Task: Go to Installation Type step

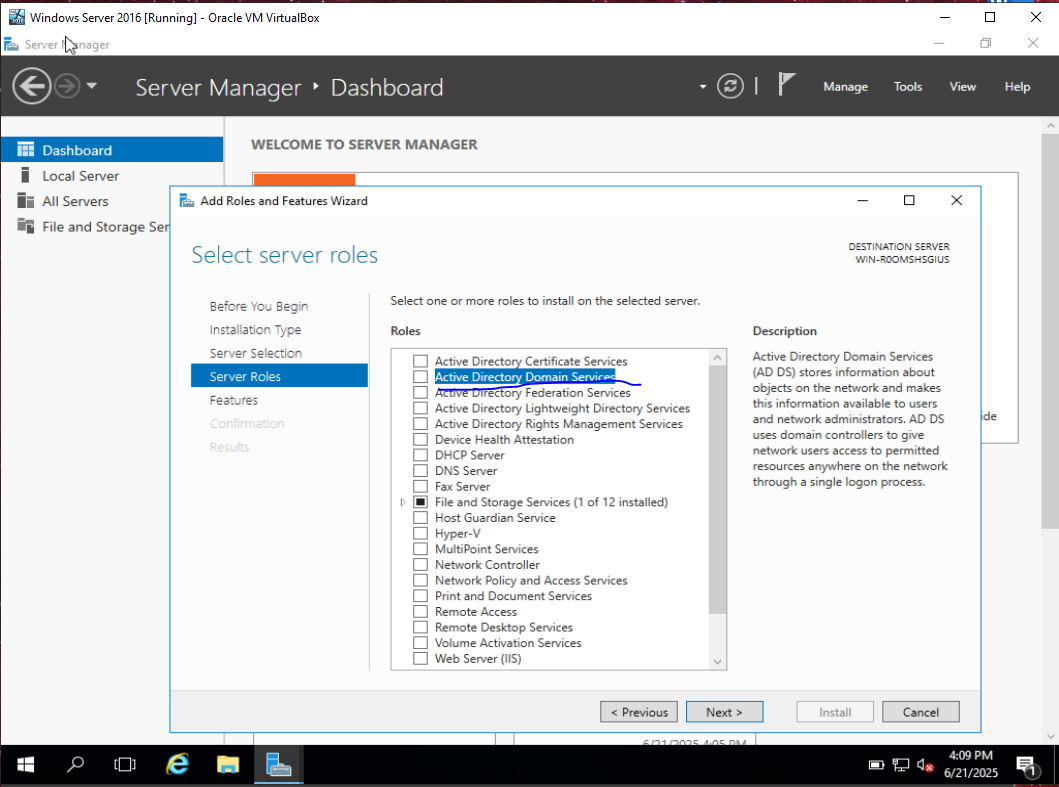Action: tap(255, 330)
